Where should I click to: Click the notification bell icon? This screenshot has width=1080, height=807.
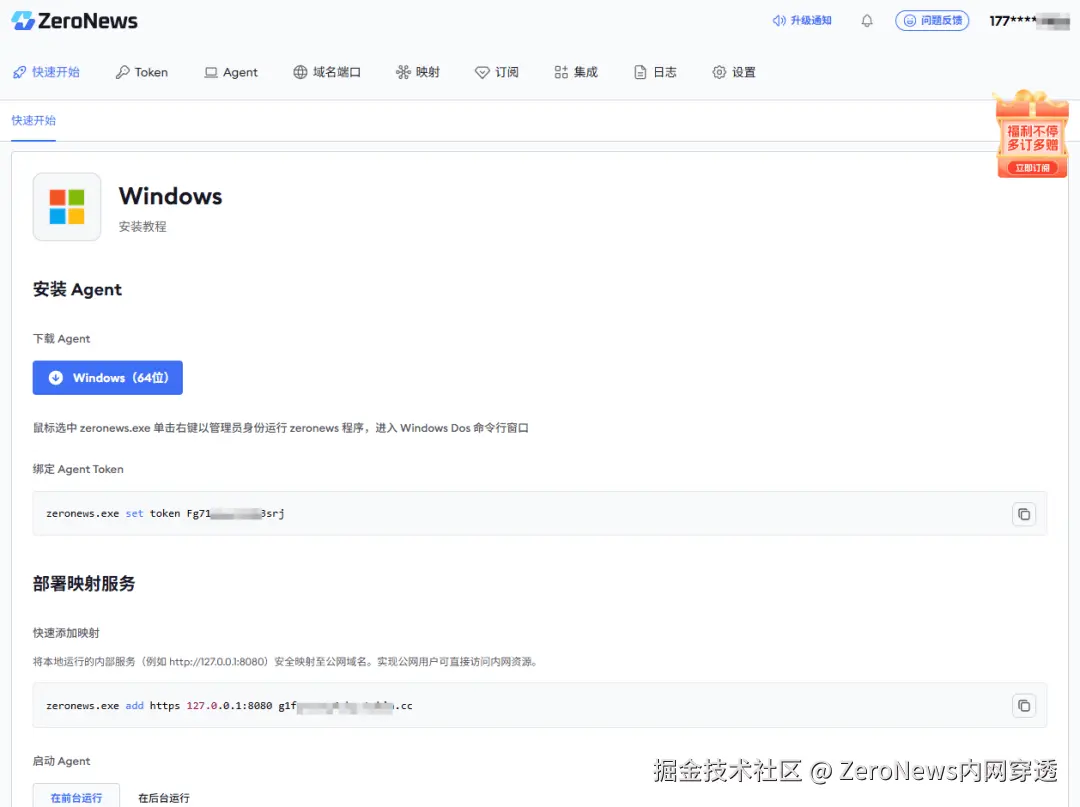click(x=866, y=21)
